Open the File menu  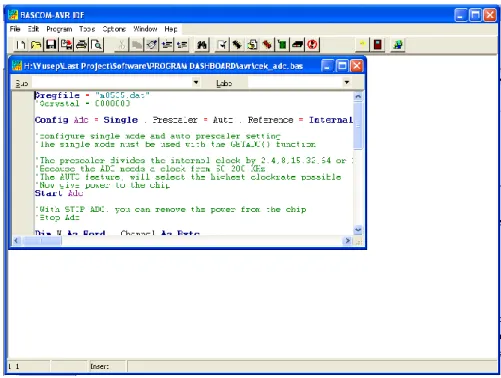click(x=15, y=29)
